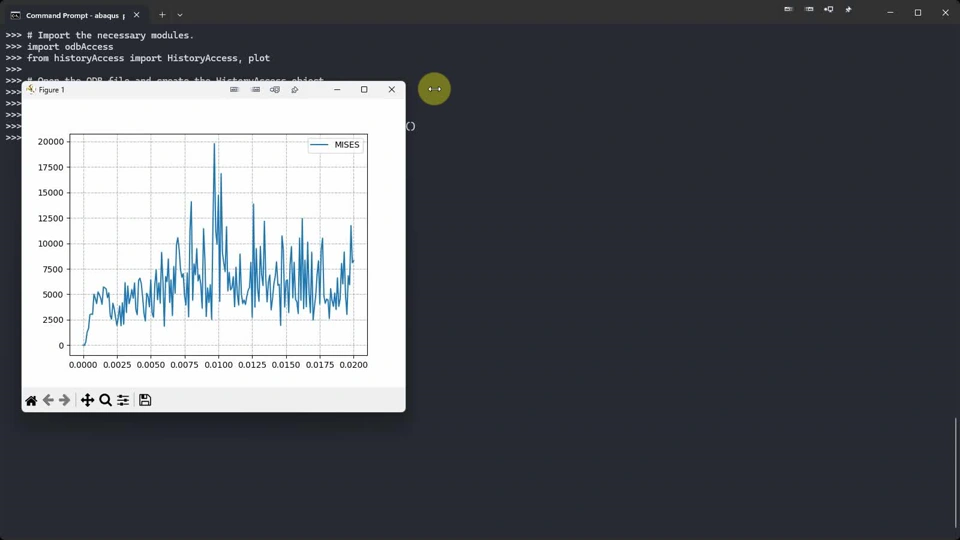Click the Command Prompt tab icon
The image size is (960, 540).
[x=15, y=15]
